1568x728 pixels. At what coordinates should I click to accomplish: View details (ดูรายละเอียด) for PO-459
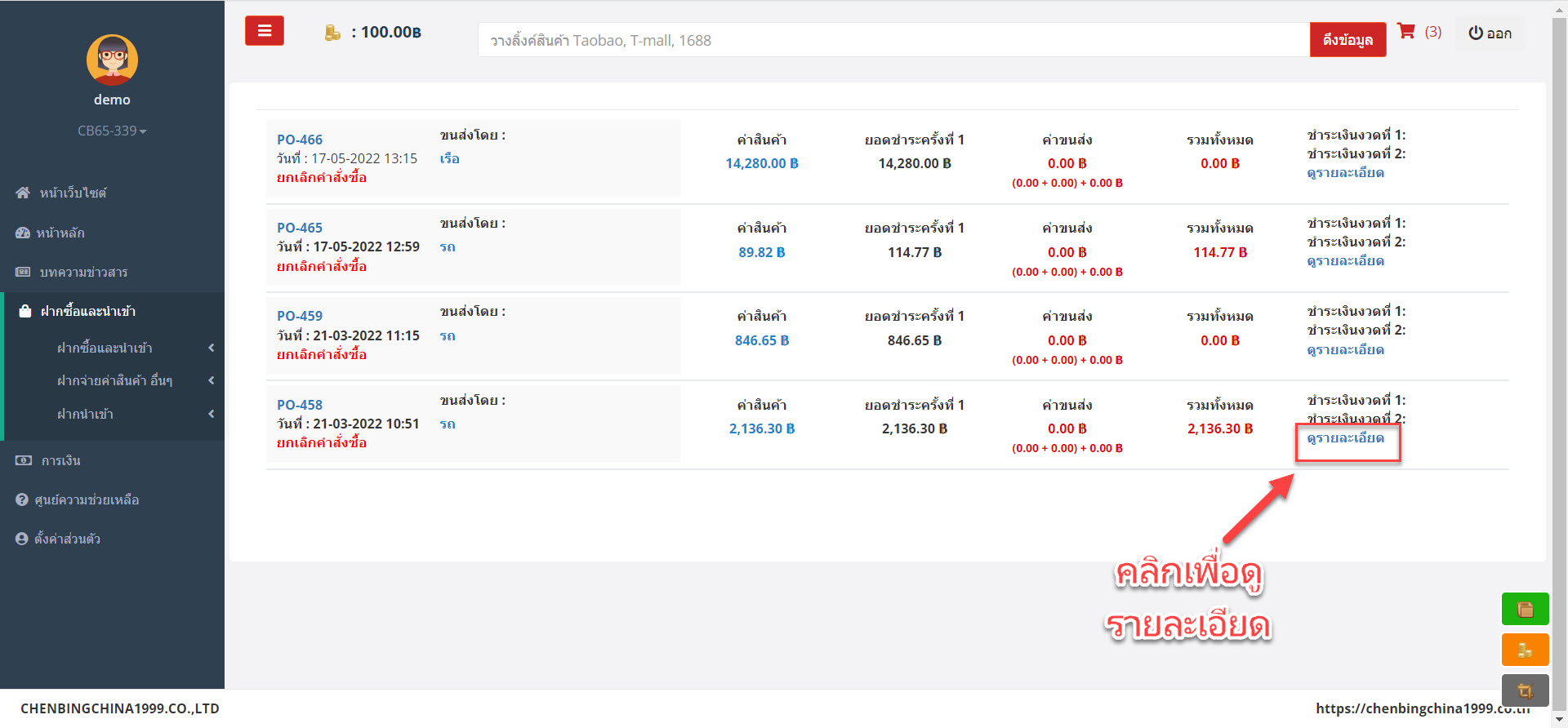point(1345,350)
